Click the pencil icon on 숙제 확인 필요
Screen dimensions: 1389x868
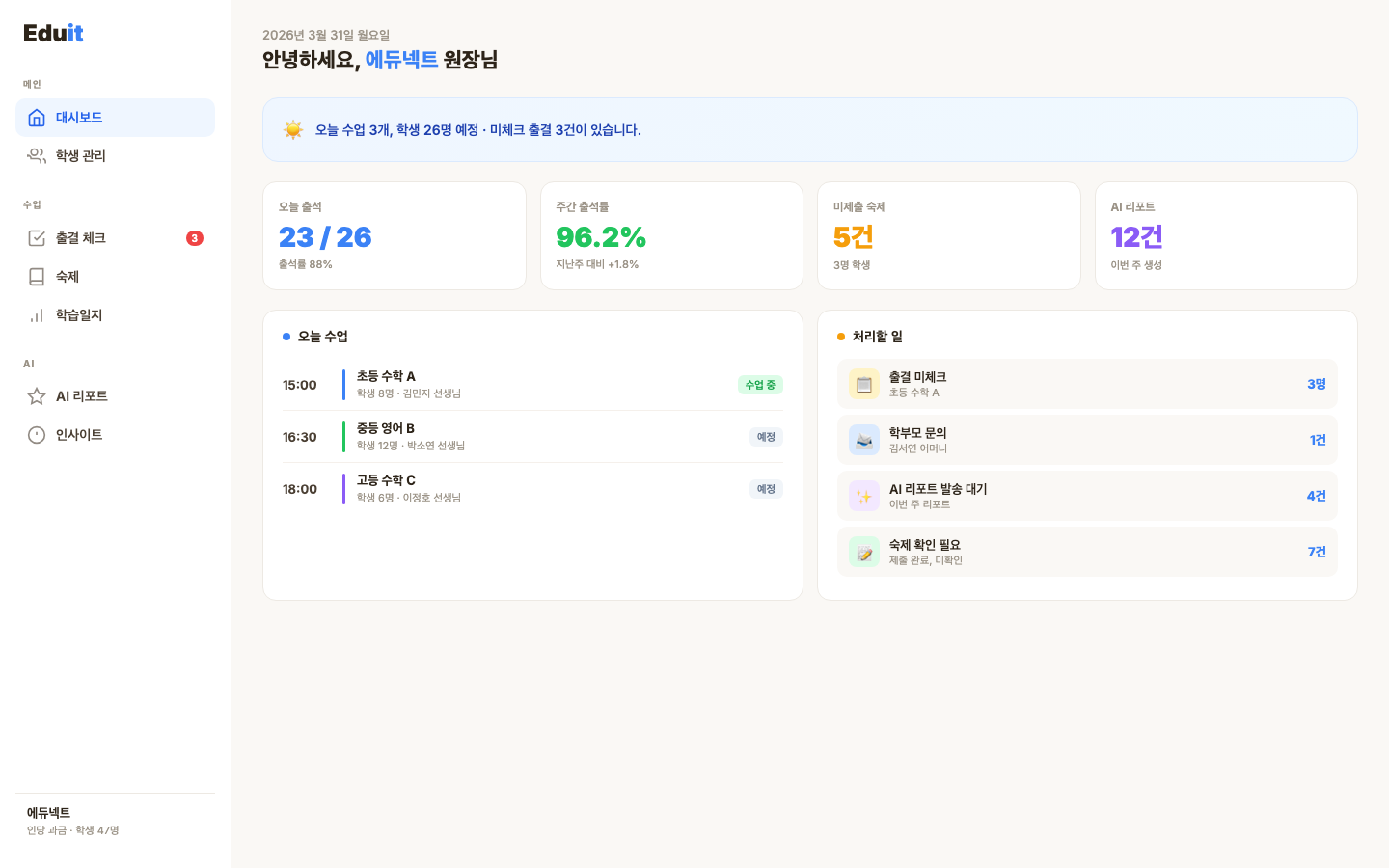click(863, 552)
